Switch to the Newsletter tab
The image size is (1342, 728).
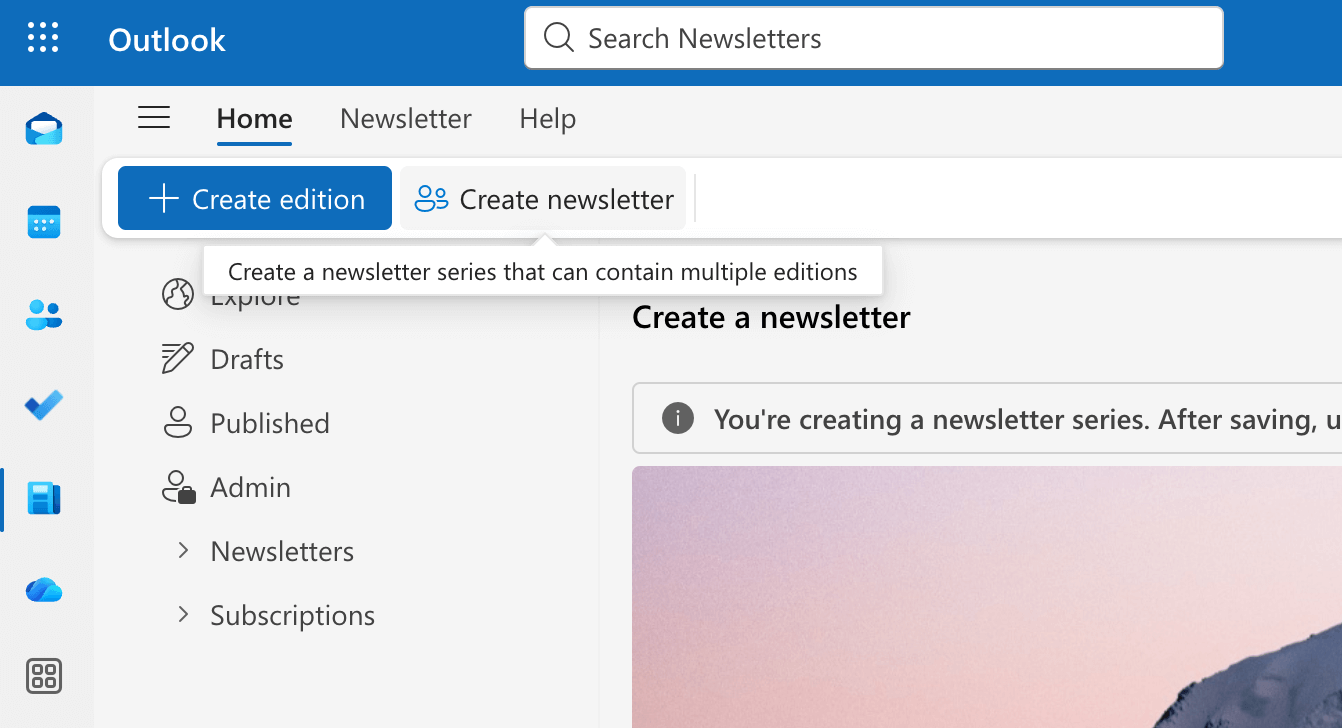(x=405, y=118)
